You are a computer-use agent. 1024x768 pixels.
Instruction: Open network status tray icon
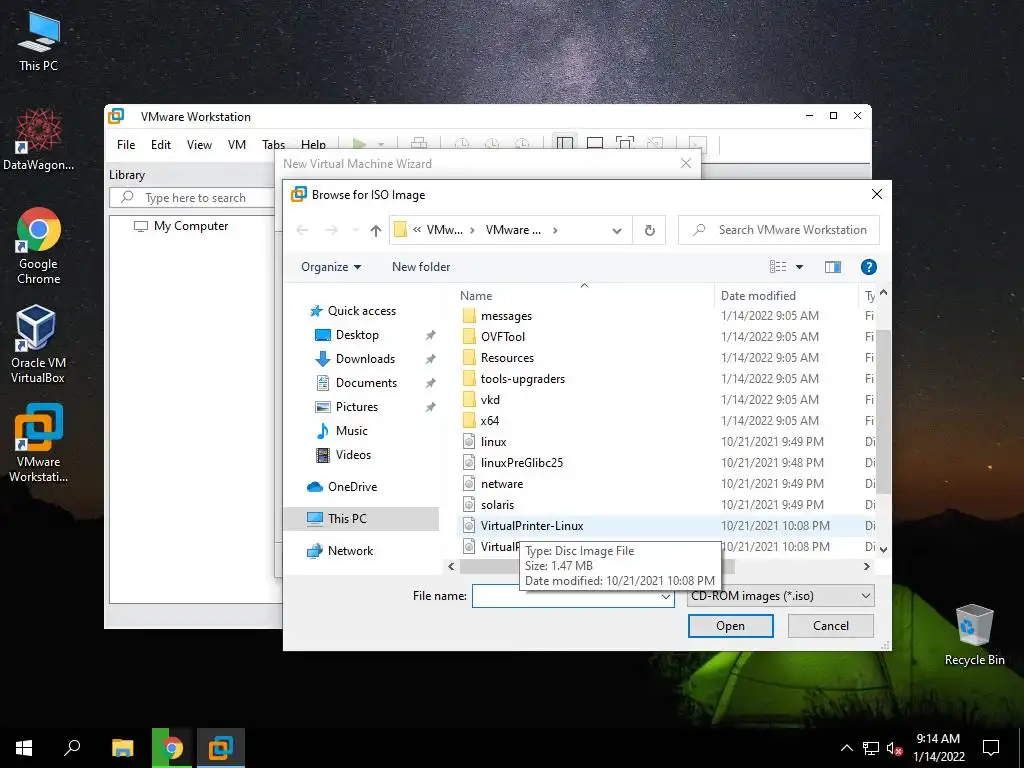871,748
